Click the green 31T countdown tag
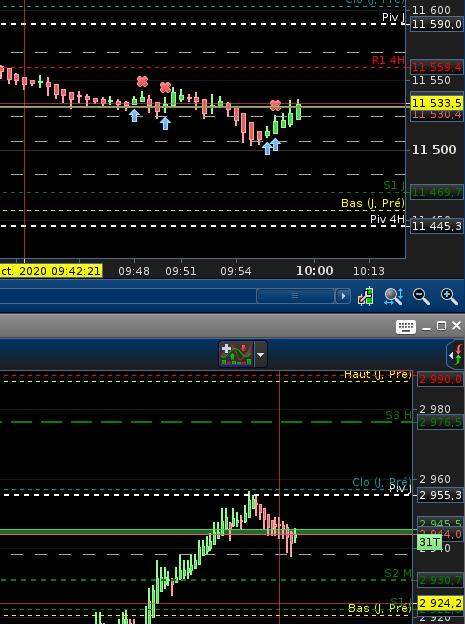The image size is (465, 624). tap(430, 542)
